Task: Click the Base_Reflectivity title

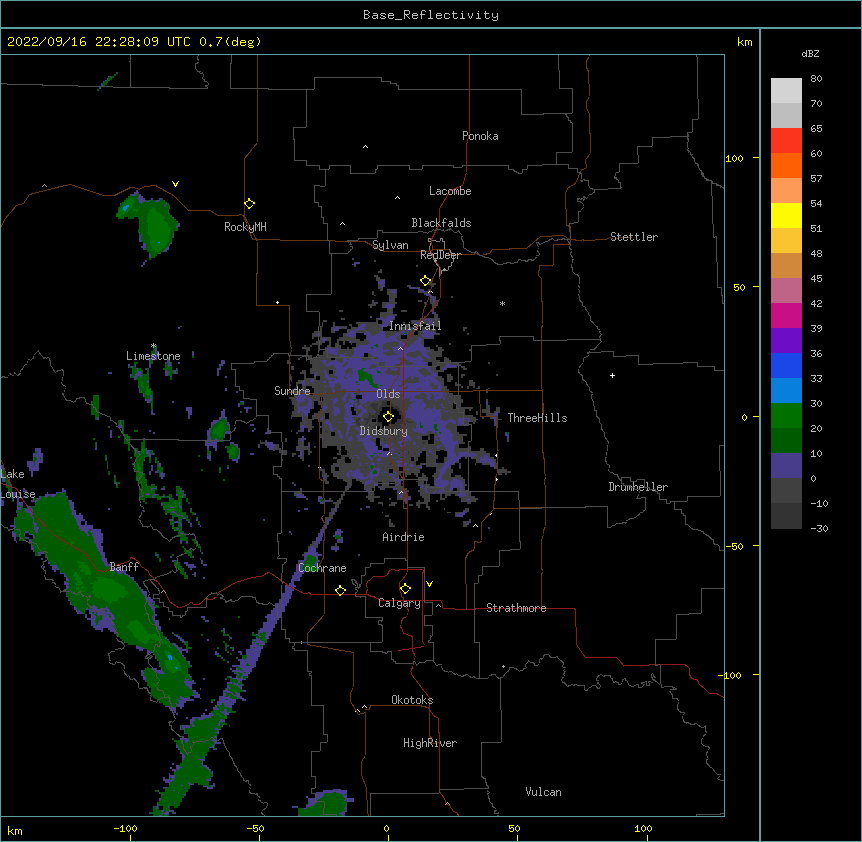Action: [431, 15]
